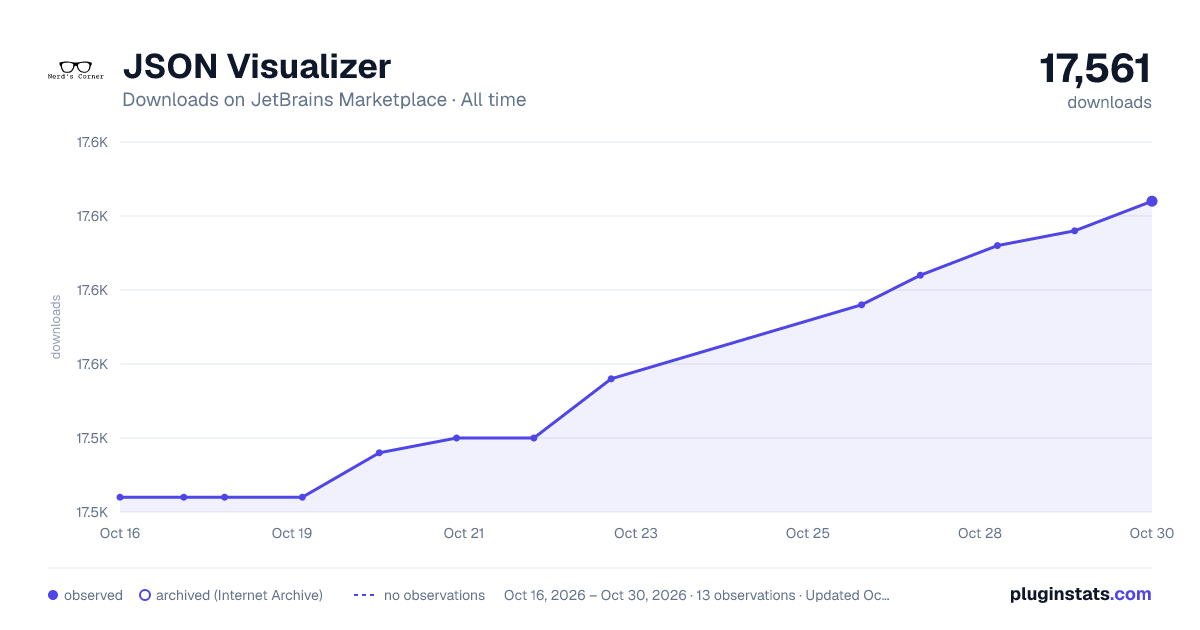This screenshot has width=1200, height=630.
Task: Click the 'Downloads on JetBrains Marketplace · All time' subtitle
Action: coord(324,100)
